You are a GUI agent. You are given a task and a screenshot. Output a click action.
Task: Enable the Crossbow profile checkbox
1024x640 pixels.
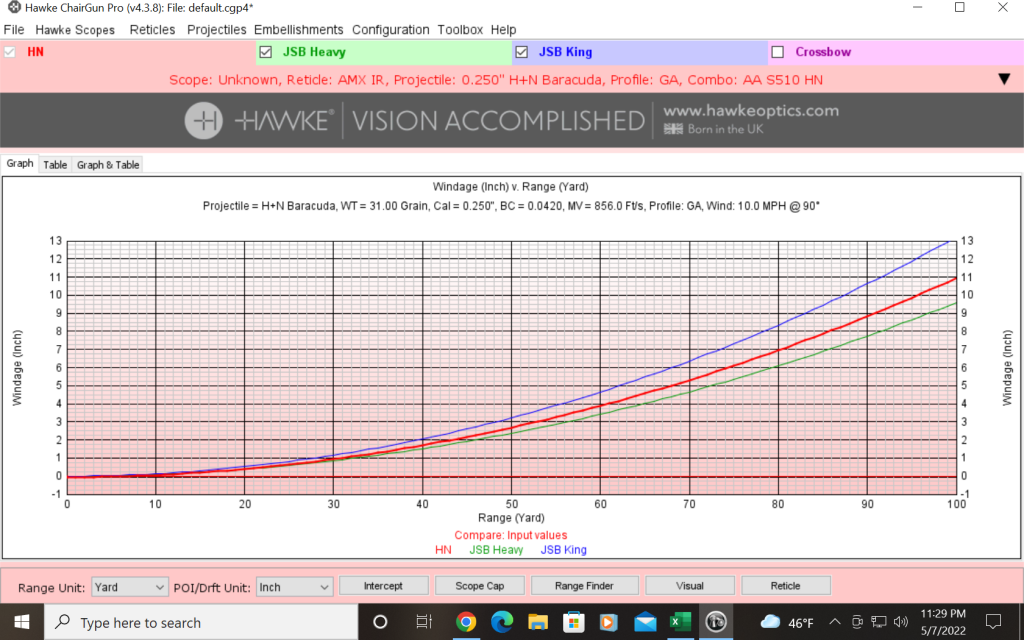tap(777, 52)
